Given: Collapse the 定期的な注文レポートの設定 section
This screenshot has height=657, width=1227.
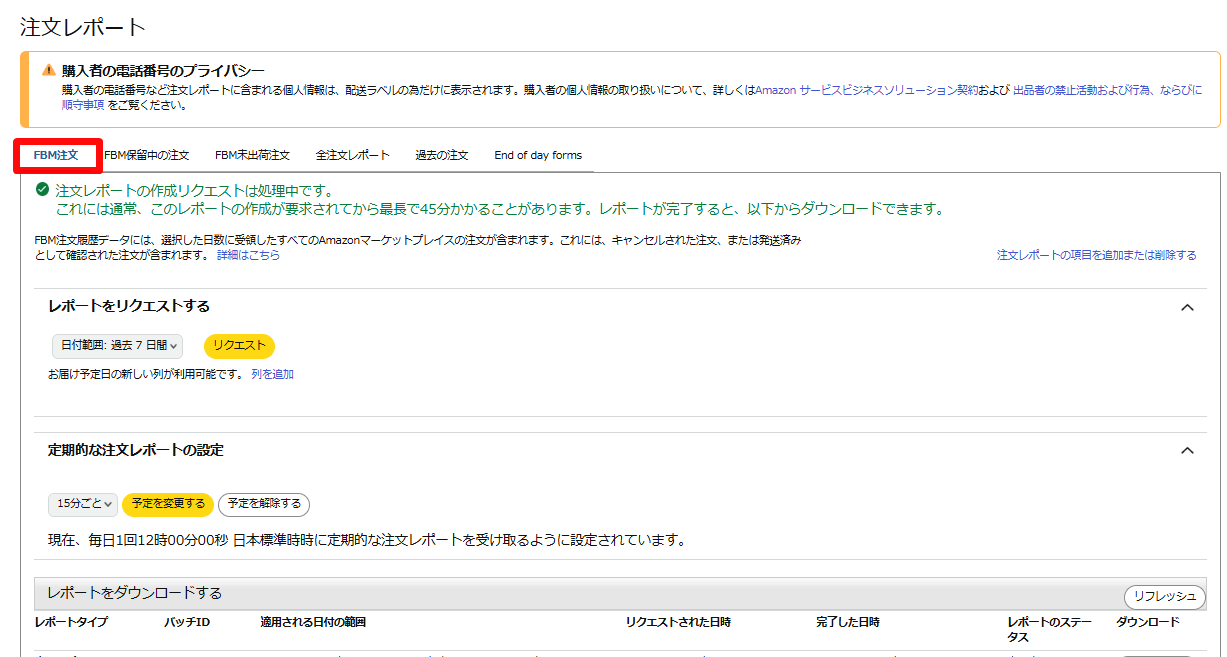Looking at the screenshot, I should [1187, 451].
